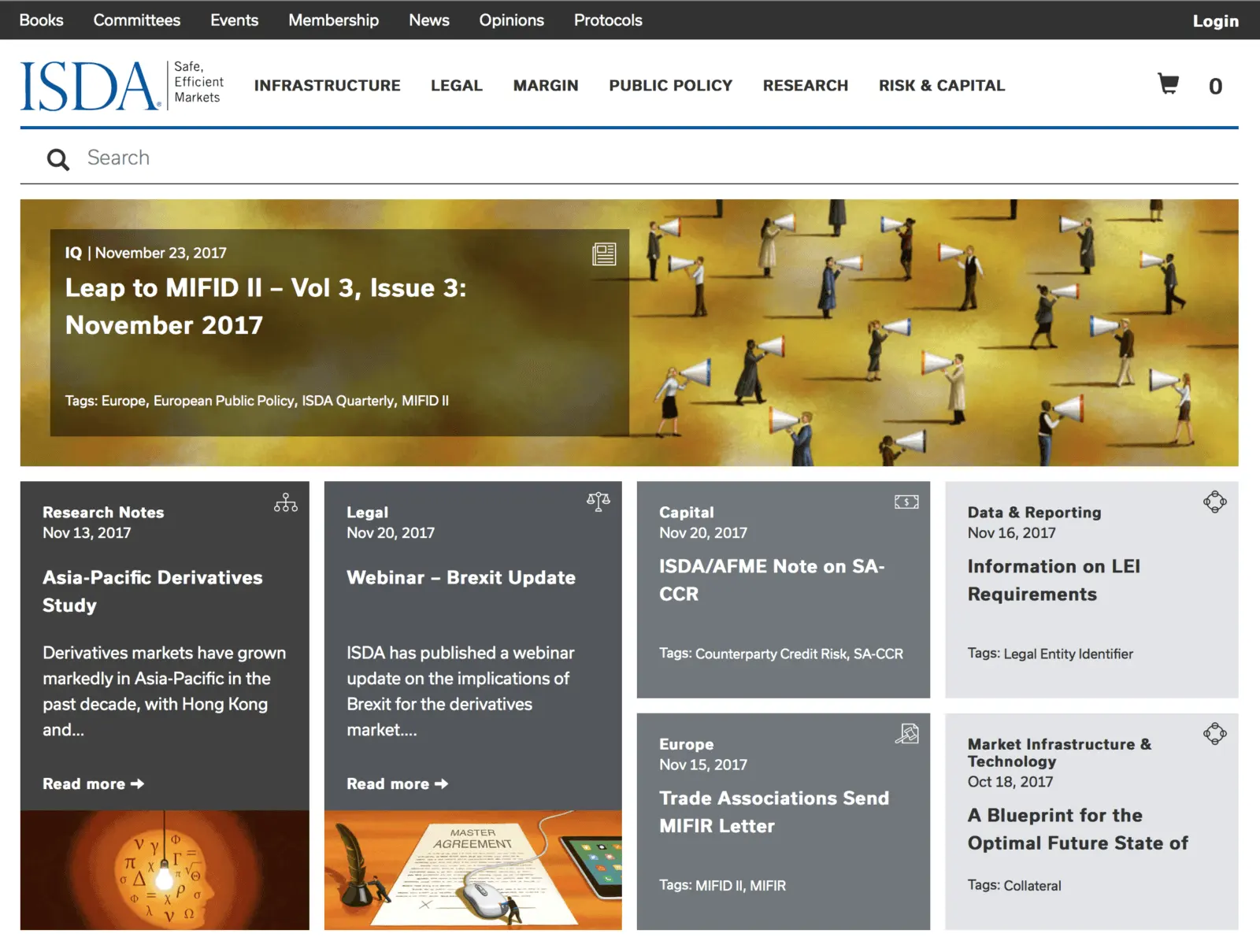The width and height of the screenshot is (1260, 952).
Task: Open Asia-Pacific Derivatives Study article
Action: [x=153, y=591]
